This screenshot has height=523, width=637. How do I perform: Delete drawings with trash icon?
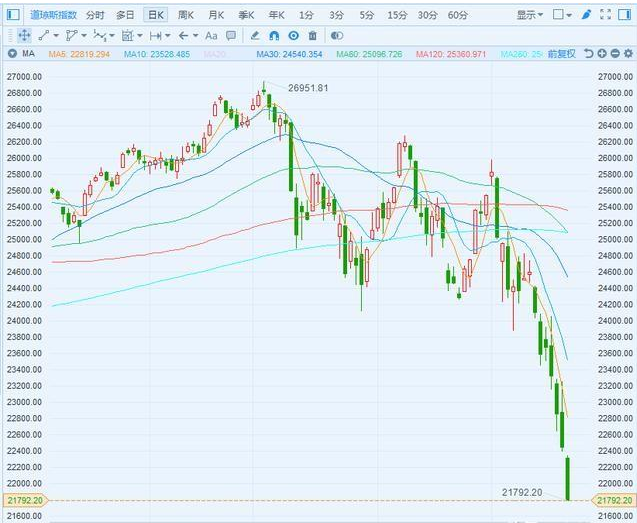pos(312,36)
